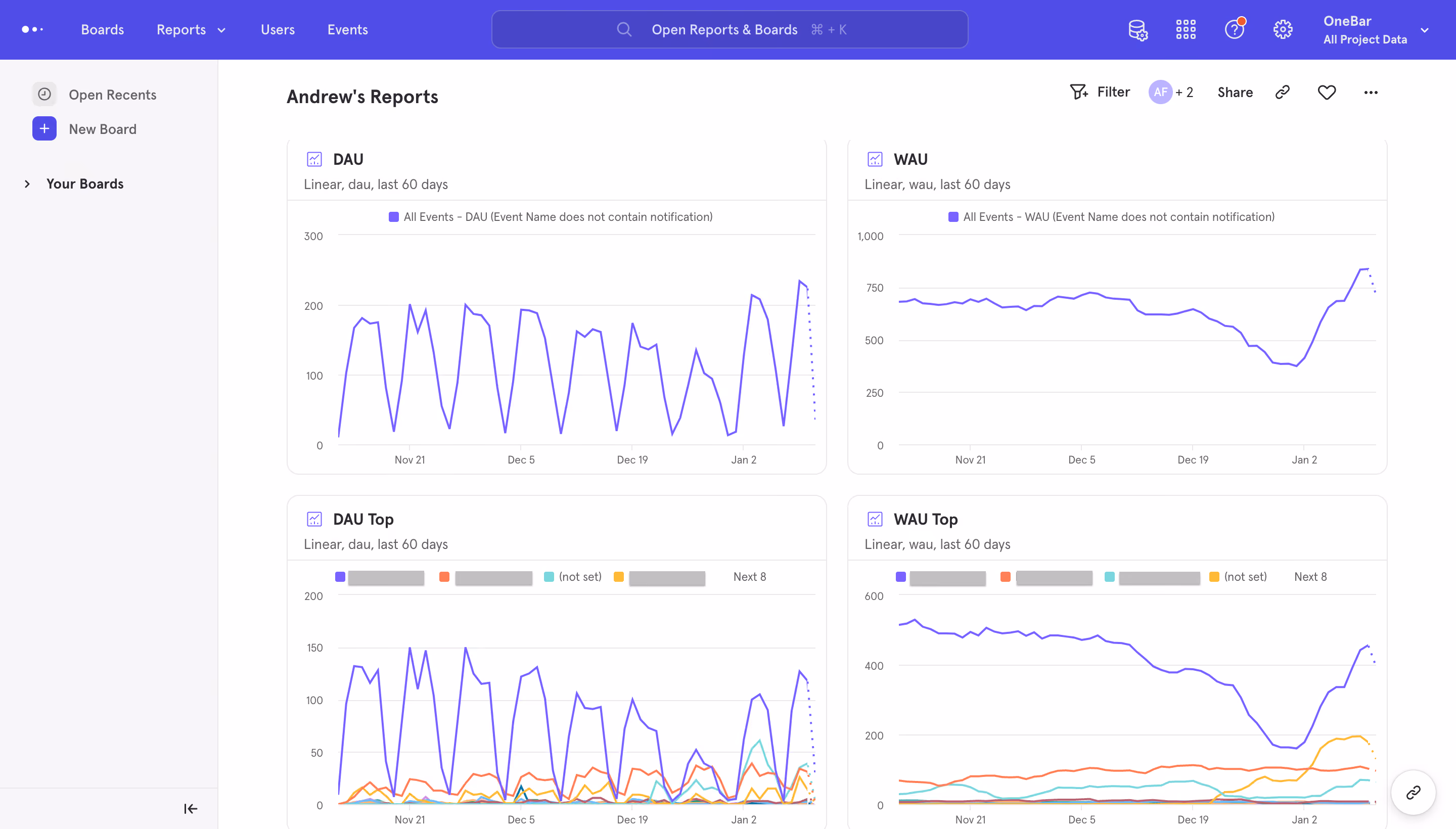Select the Your Boards heading

pos(85,183)
